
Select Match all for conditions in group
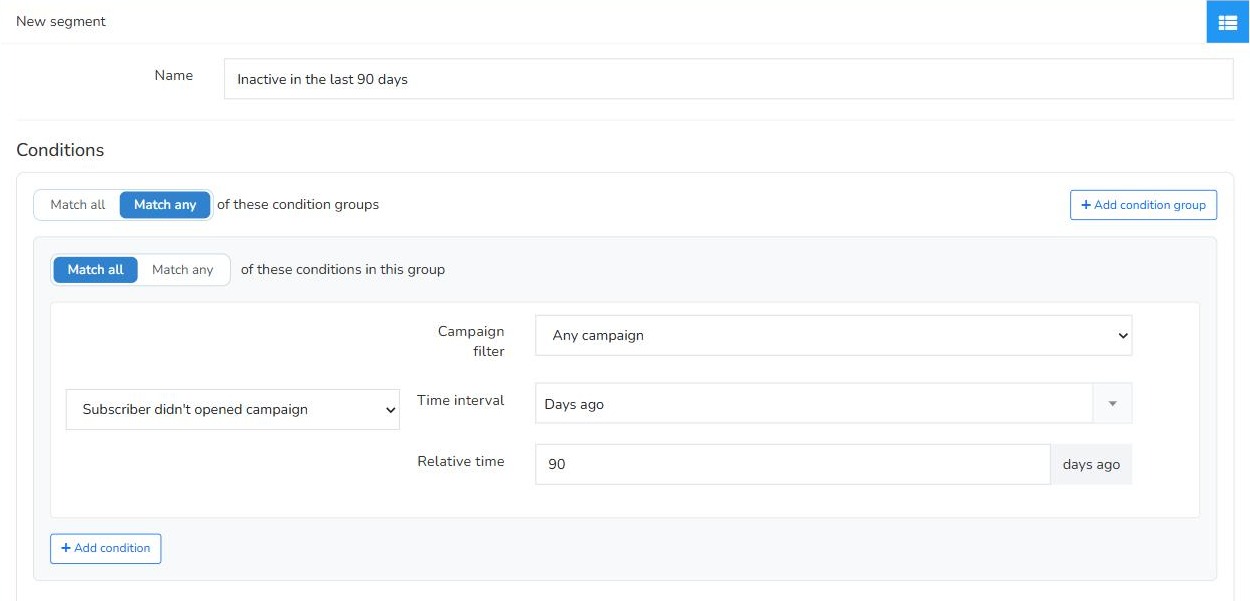(95, 270)
